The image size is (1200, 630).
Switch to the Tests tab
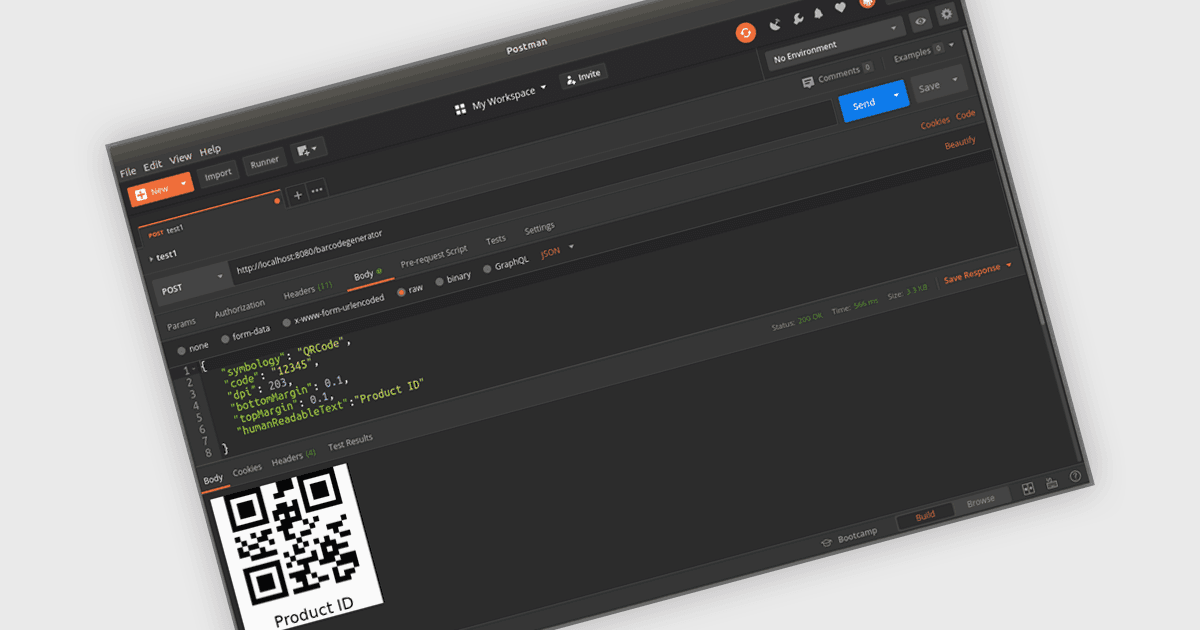[496, 240]
